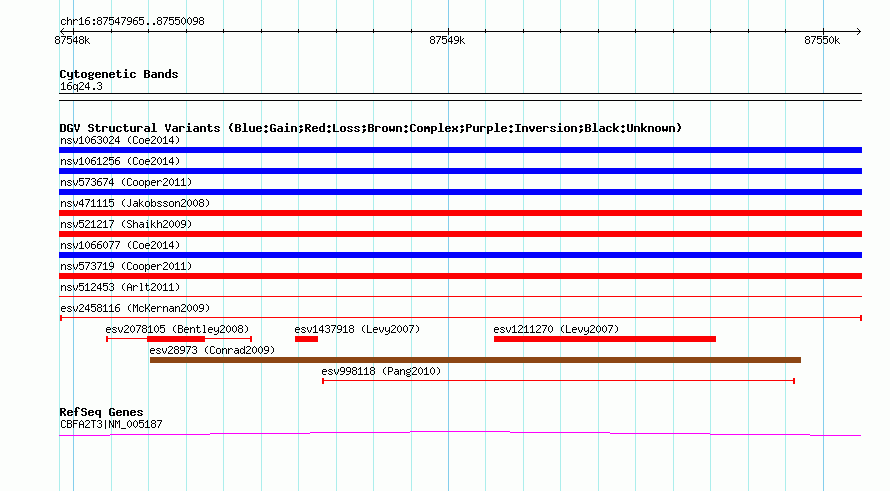Select the magenta CBFA2T3 gene track line
This screenshot has width=890, height=491.
(x=460, y=434)
